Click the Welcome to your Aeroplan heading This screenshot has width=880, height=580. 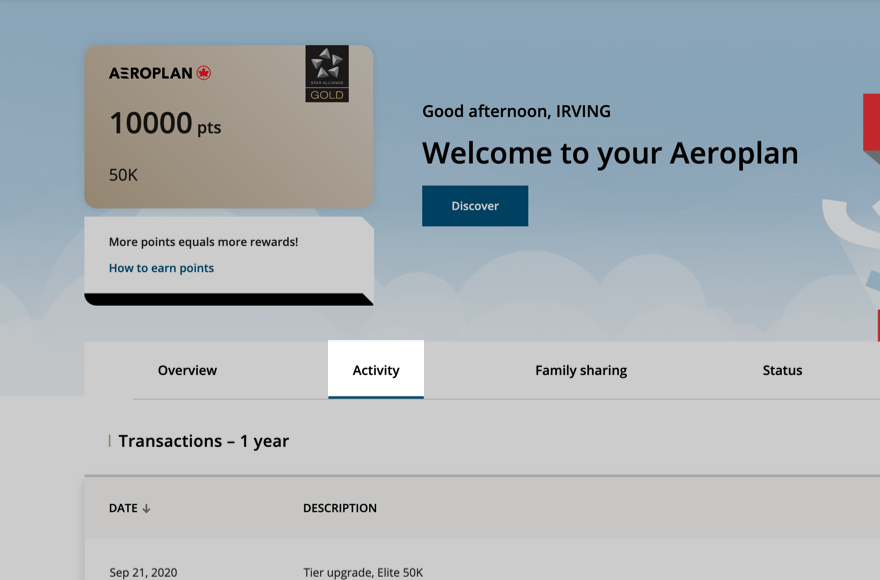[610, 153]
